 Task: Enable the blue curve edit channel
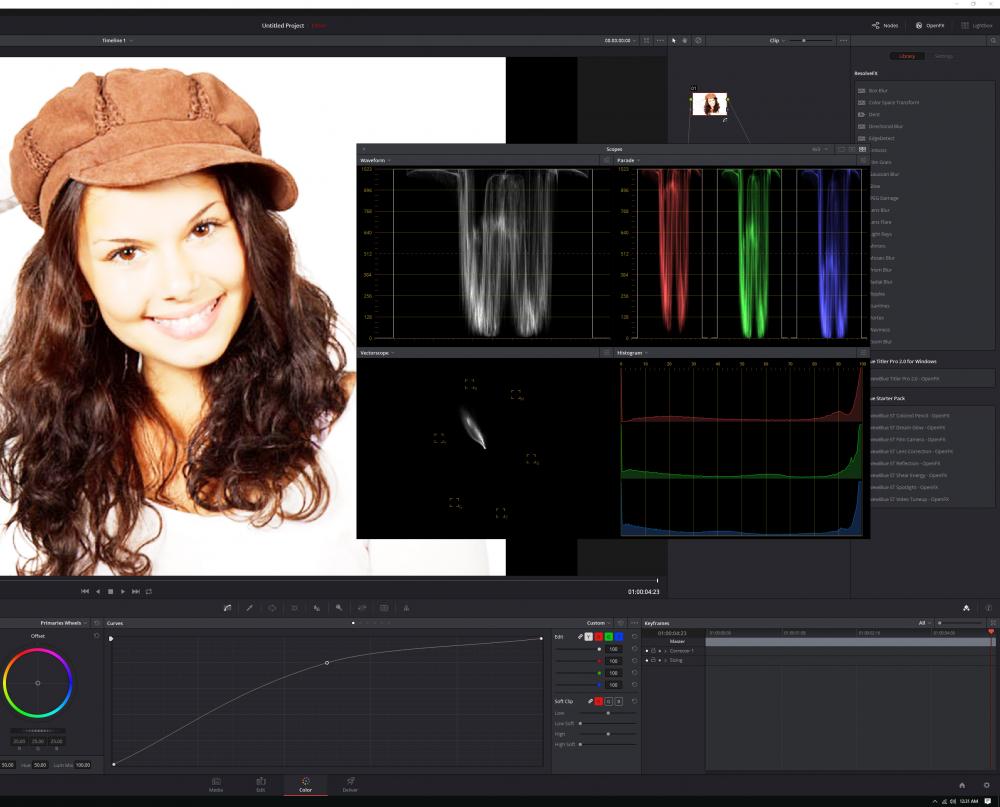[619, 637]
